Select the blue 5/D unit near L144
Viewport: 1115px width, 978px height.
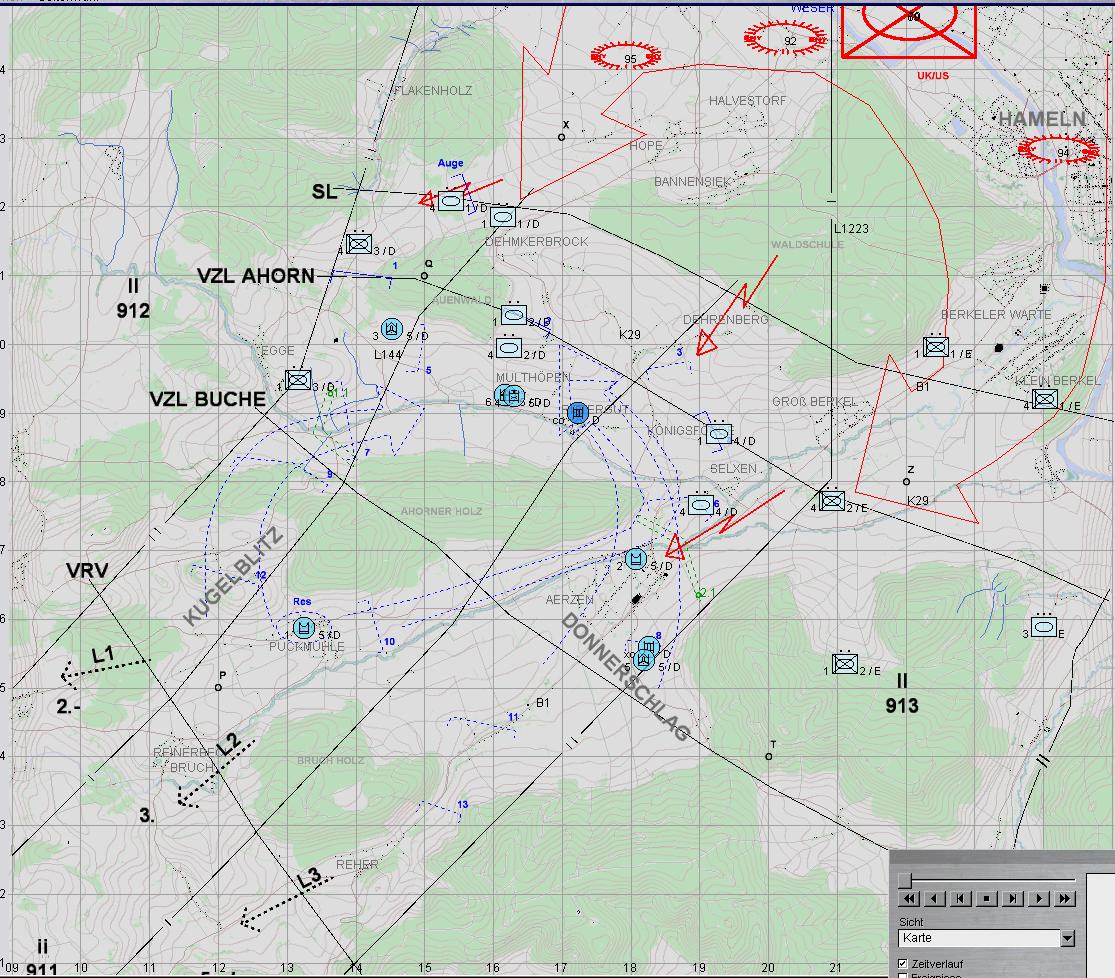[391, 329]
